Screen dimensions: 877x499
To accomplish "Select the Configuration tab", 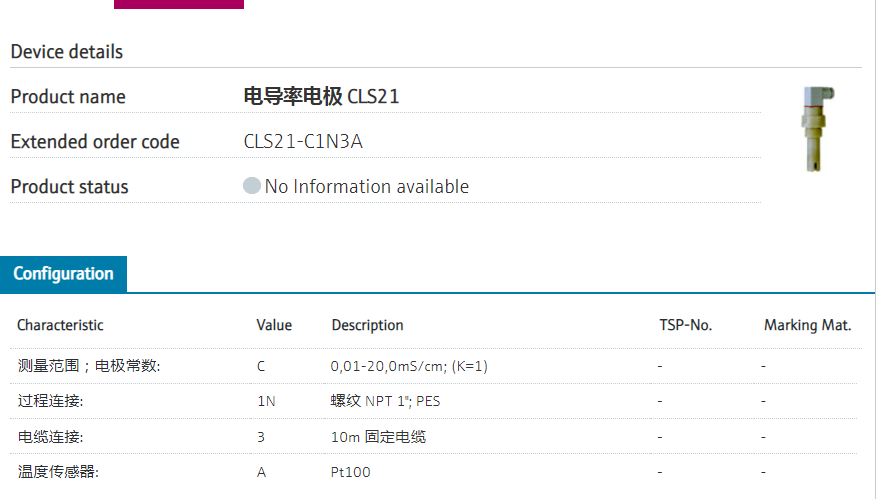I will (x=64, y=274).
